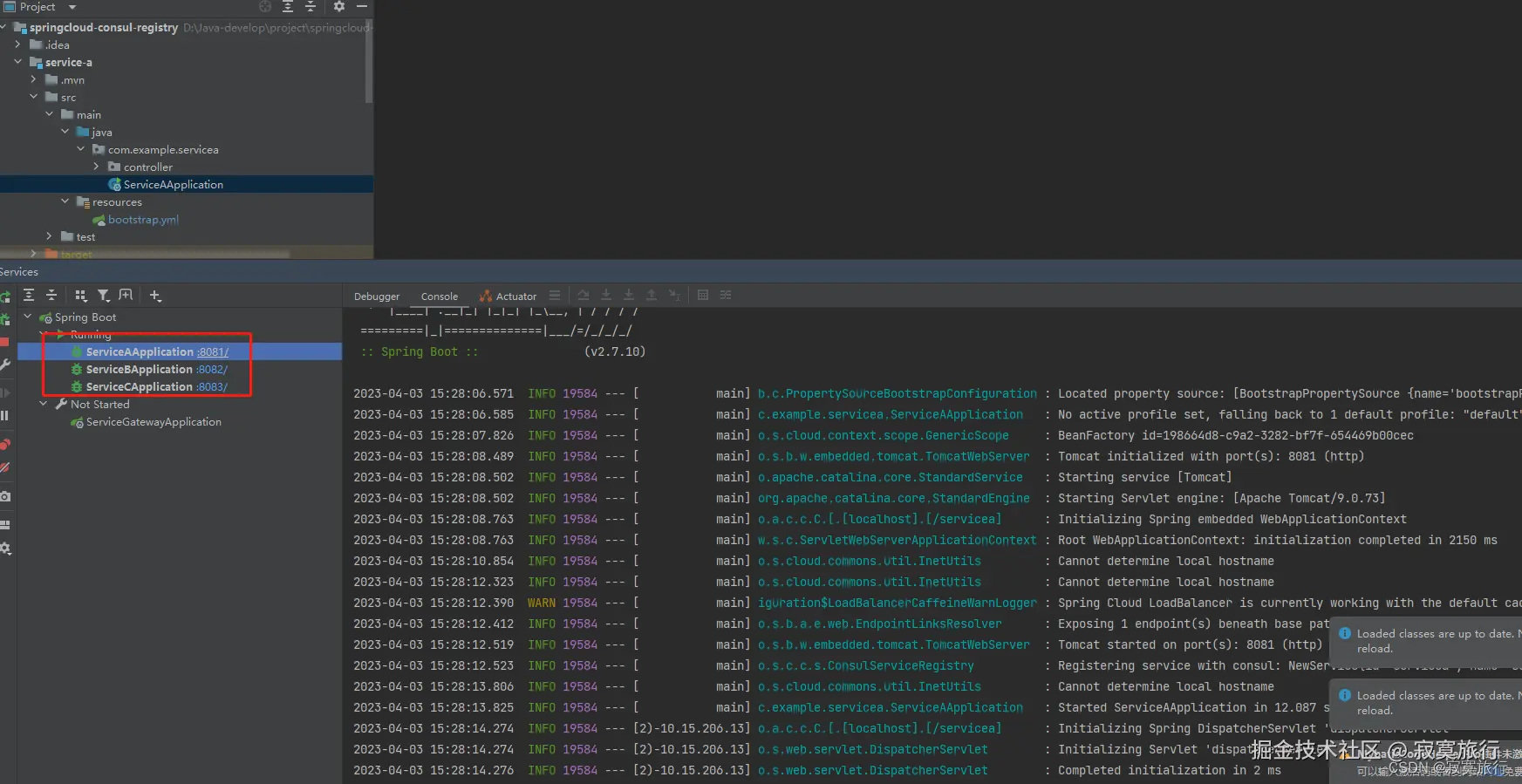This screenshot has width=1522, height=784.
Task: Collapse the main folder
Action: click(50, 114)
